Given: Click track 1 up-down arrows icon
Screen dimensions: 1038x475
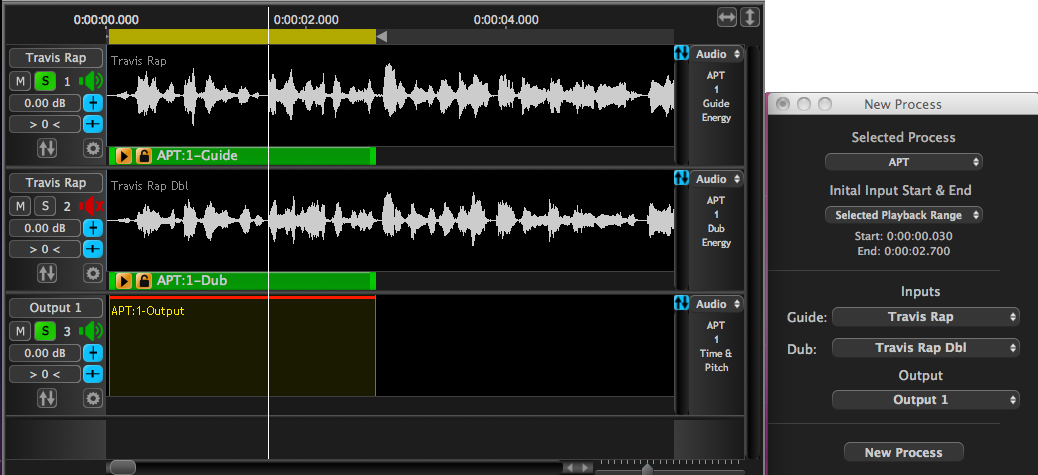Looking at the screenshot, I should click(47, 148).
